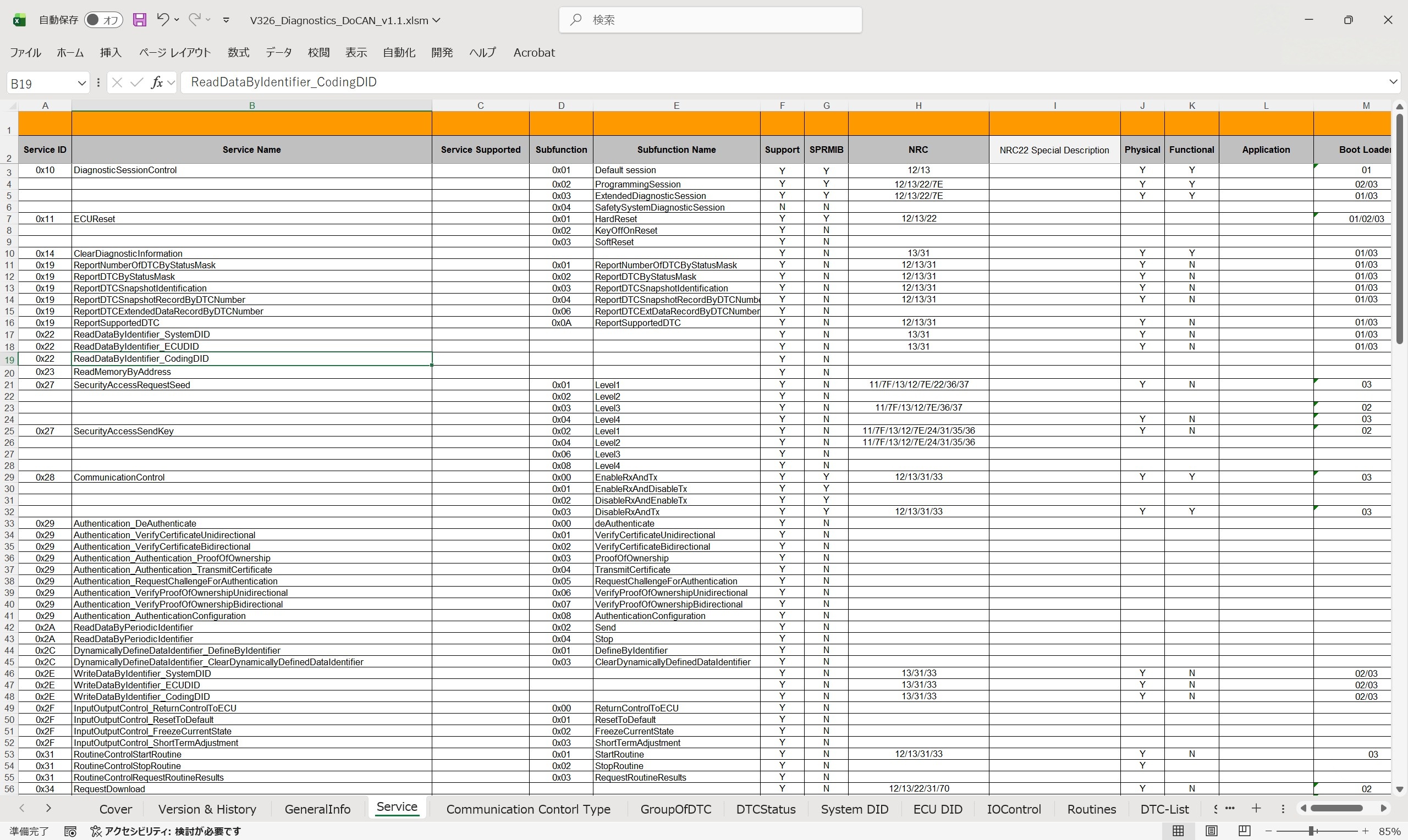The height and width of the screenshot is (840, 1408).
Task: Open the 自動化 ribbon tab
Action: point(399,53)
